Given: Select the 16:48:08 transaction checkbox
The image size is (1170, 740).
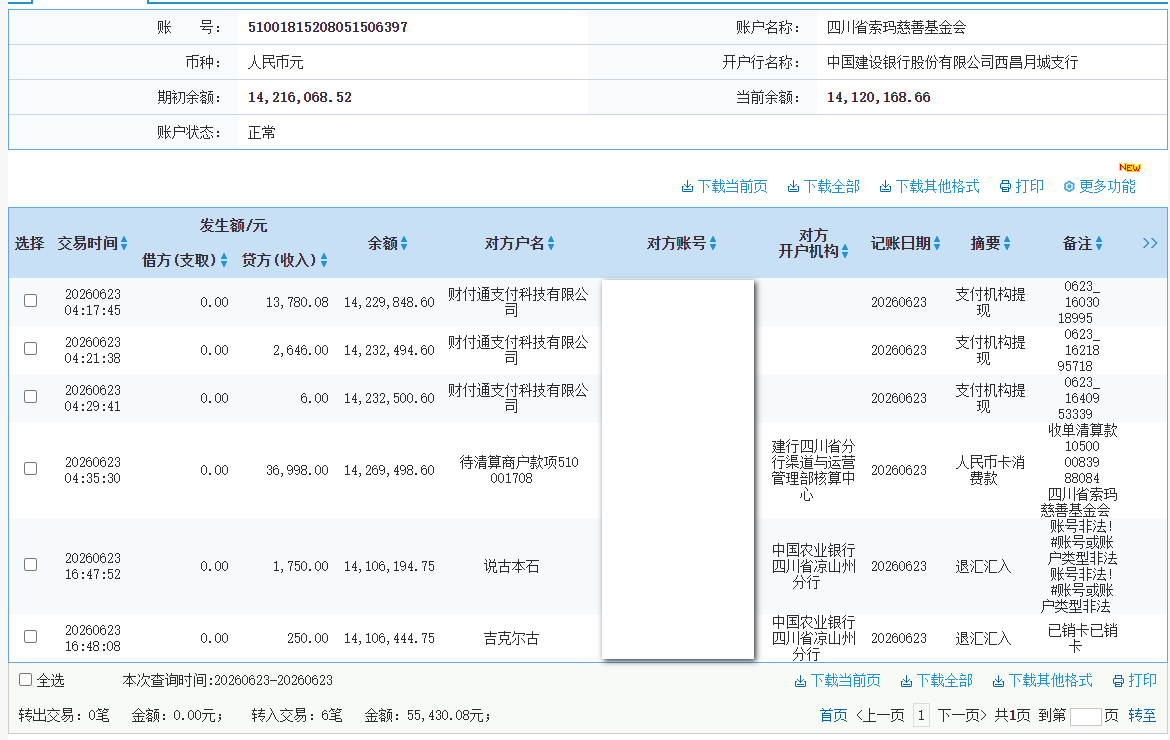Looking at the screenshot, I should click(31, 636).
